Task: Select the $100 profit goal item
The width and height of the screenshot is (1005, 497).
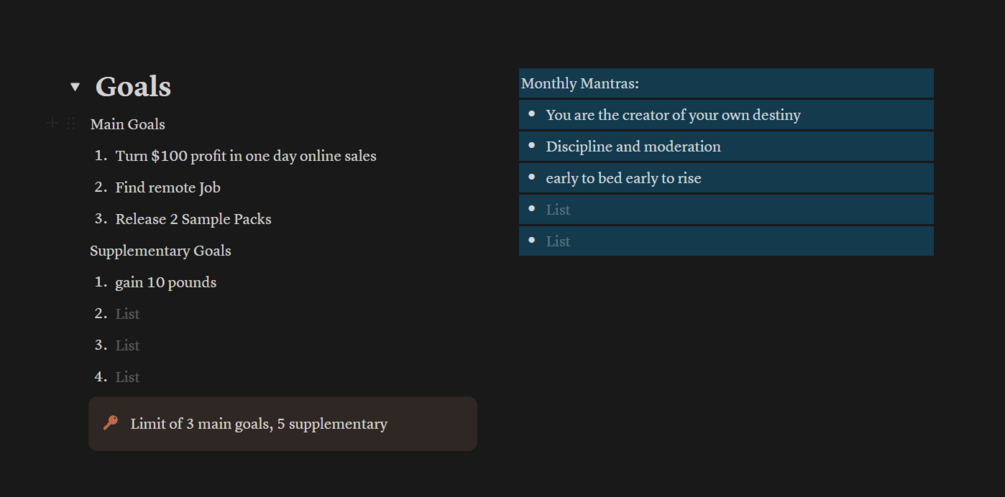Action: point(245,156)
